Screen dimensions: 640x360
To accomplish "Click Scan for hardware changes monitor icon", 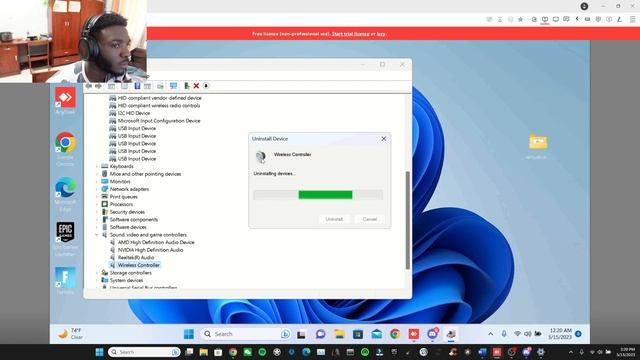I will [173, 86].
